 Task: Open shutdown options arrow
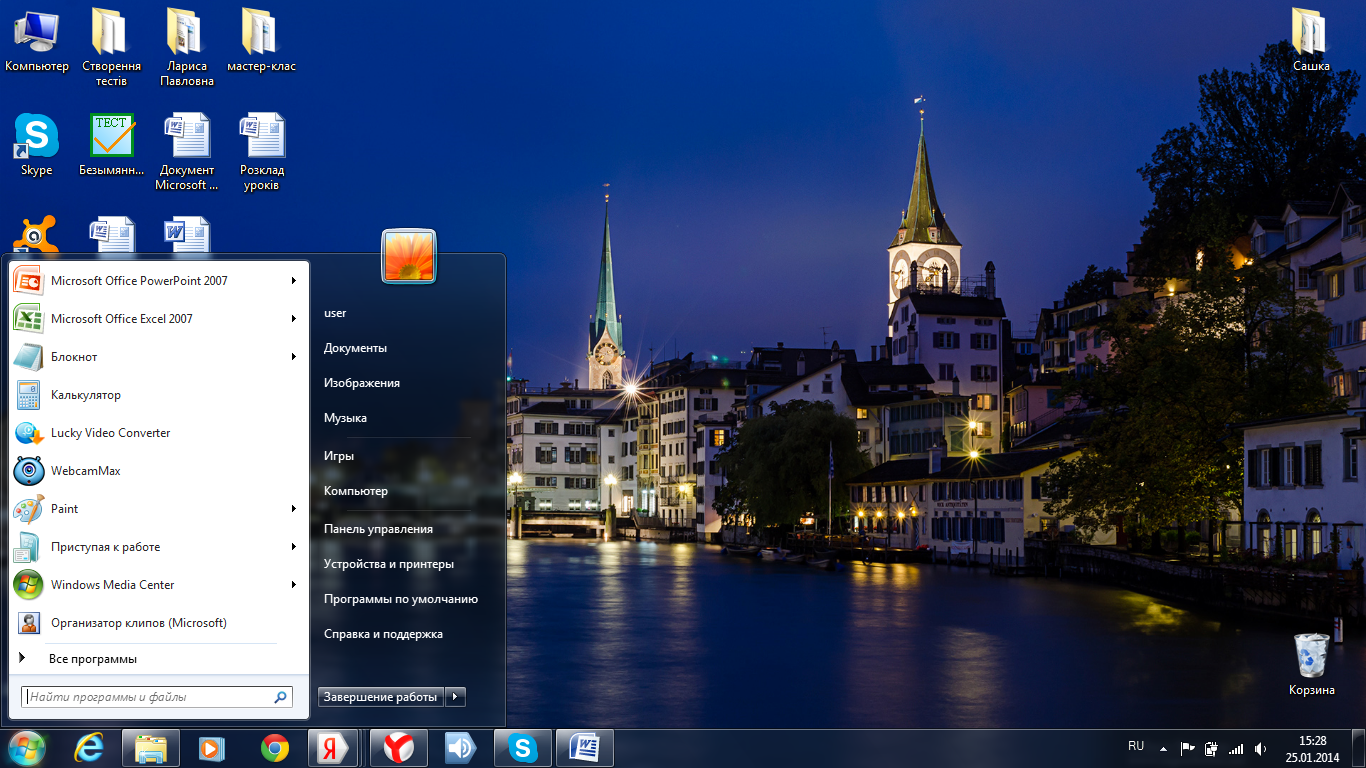pyautogui.click(x=455, y=697)
